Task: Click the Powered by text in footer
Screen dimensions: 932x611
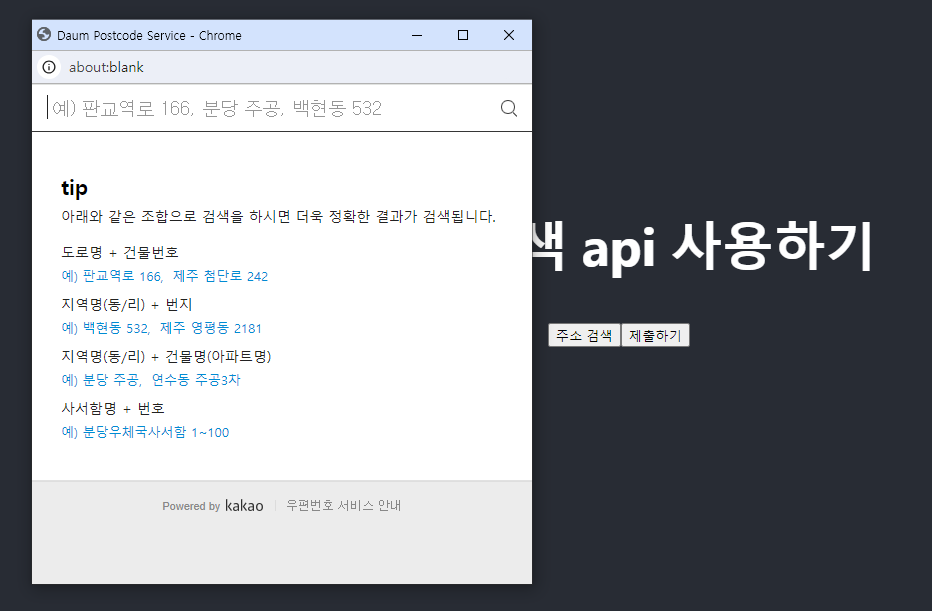Action: (x=191, y=506)
